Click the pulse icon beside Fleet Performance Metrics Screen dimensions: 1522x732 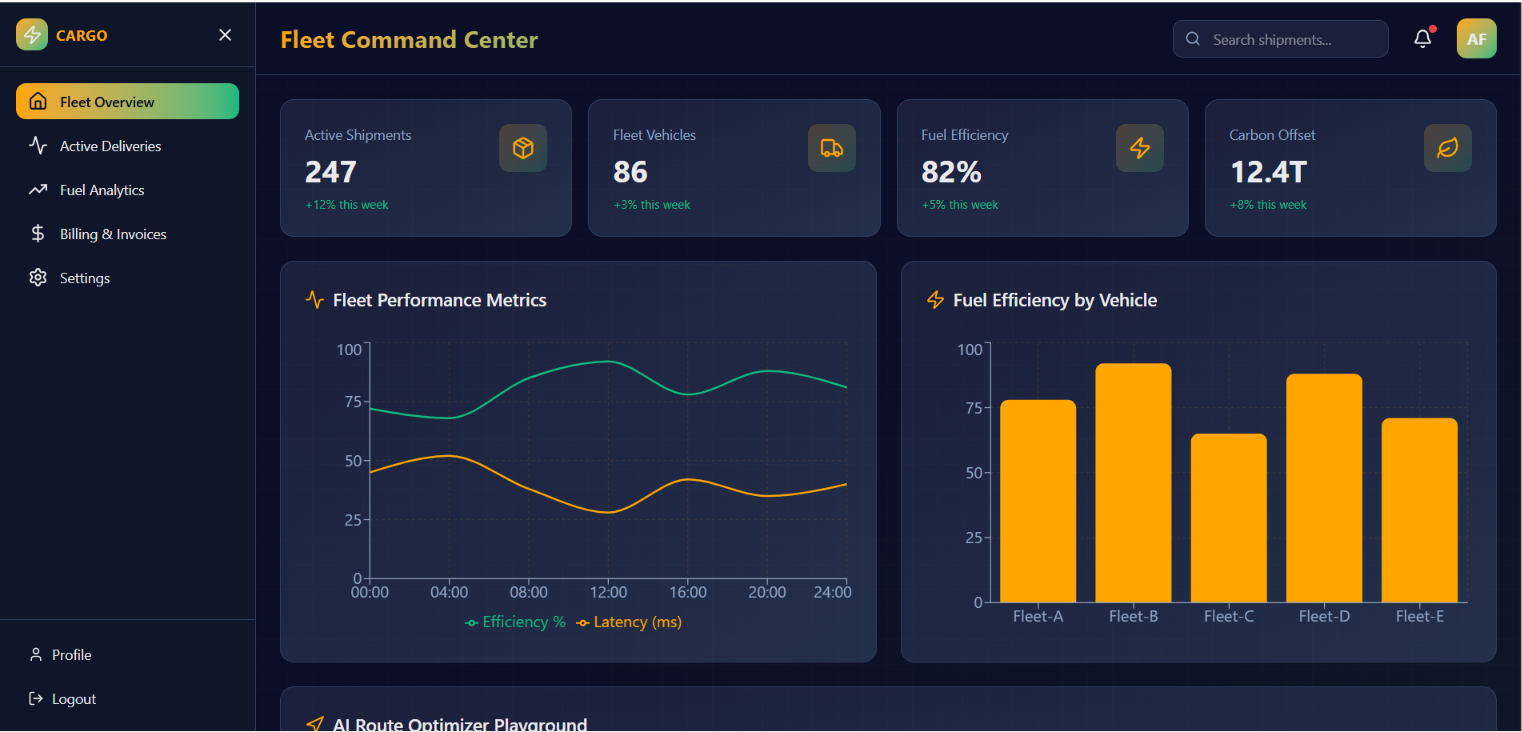pos(315,299)
